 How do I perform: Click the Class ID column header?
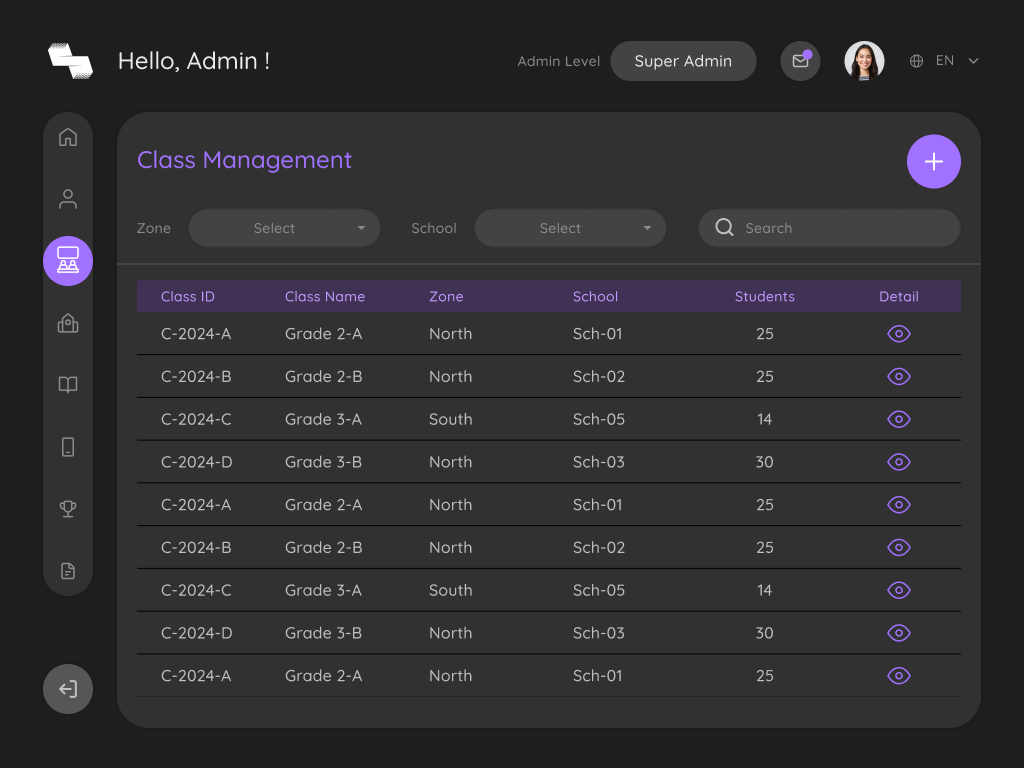click(x=187, y=296)
